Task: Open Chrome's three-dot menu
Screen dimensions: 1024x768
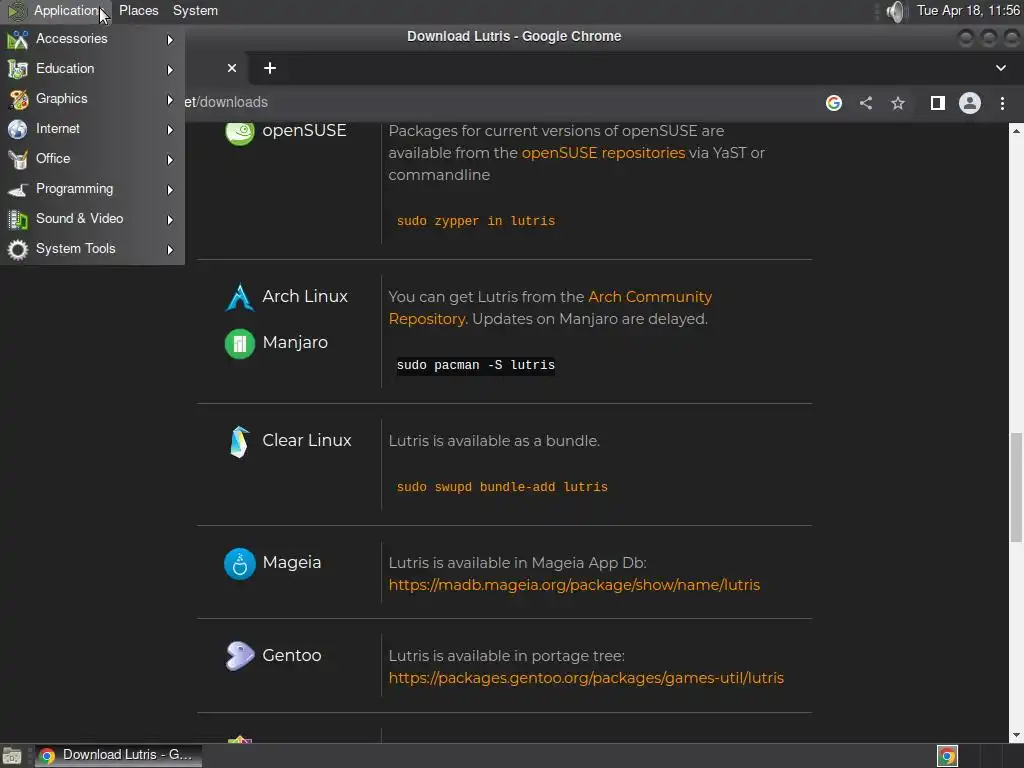Action: point(1002,103)
